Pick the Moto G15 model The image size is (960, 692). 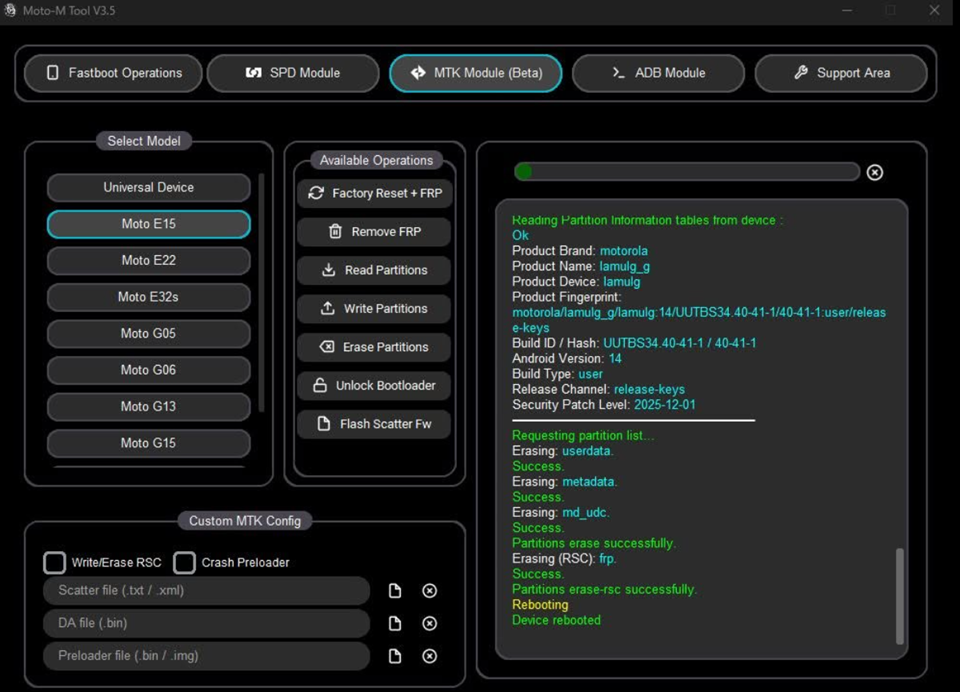[149, 443]
